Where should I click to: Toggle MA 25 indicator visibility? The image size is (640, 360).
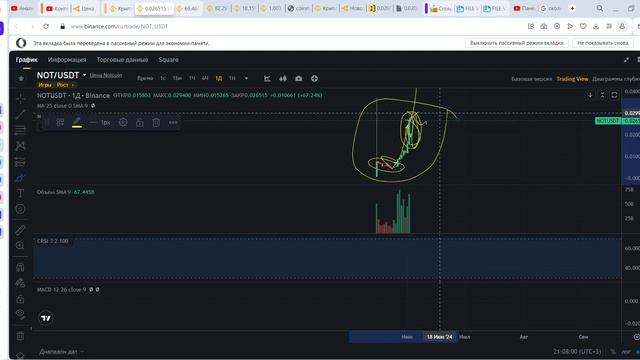pos(93,106)
